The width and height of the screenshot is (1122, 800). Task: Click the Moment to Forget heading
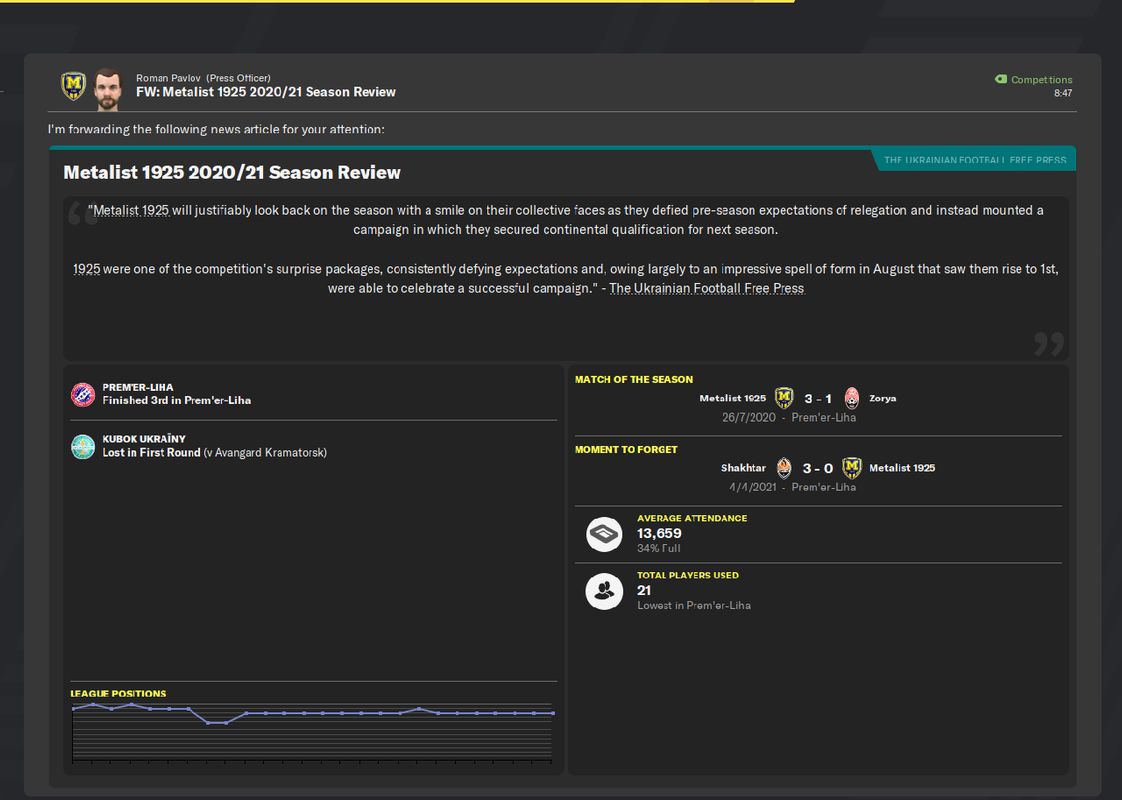pyautogui.click(x=626, y=449)
